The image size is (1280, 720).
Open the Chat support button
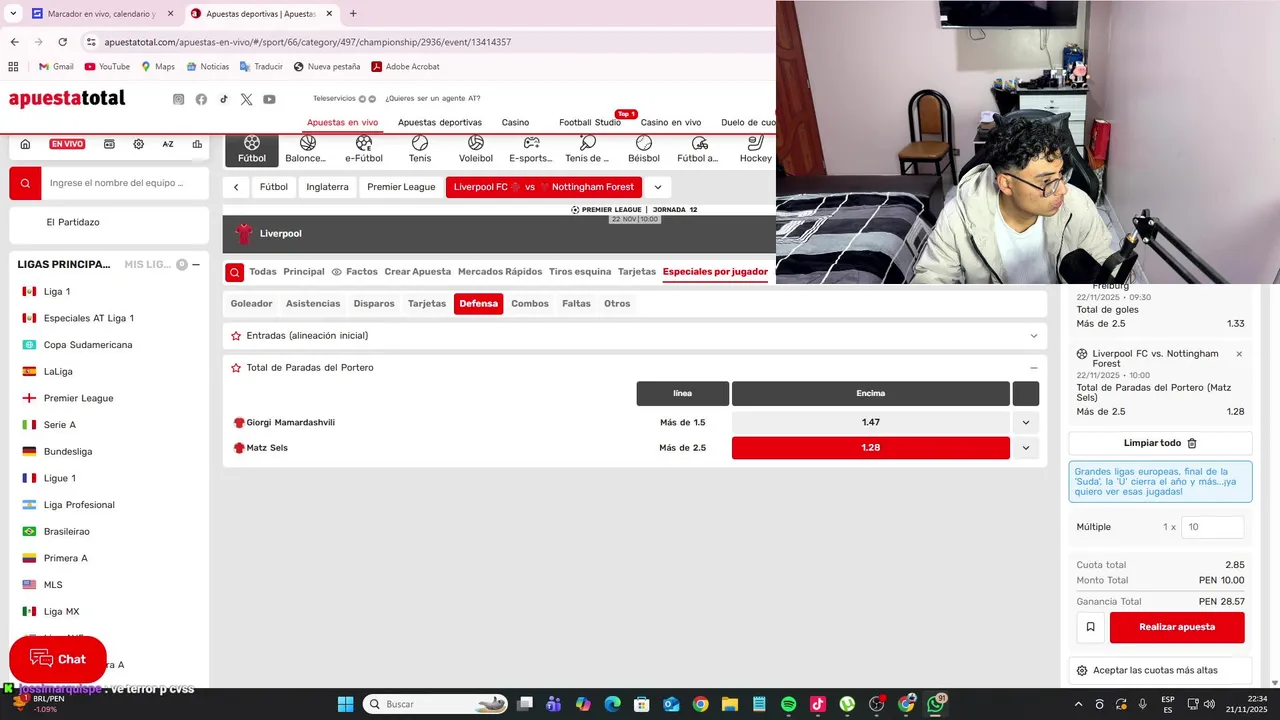pyautogui.click(x=58, y=659)
